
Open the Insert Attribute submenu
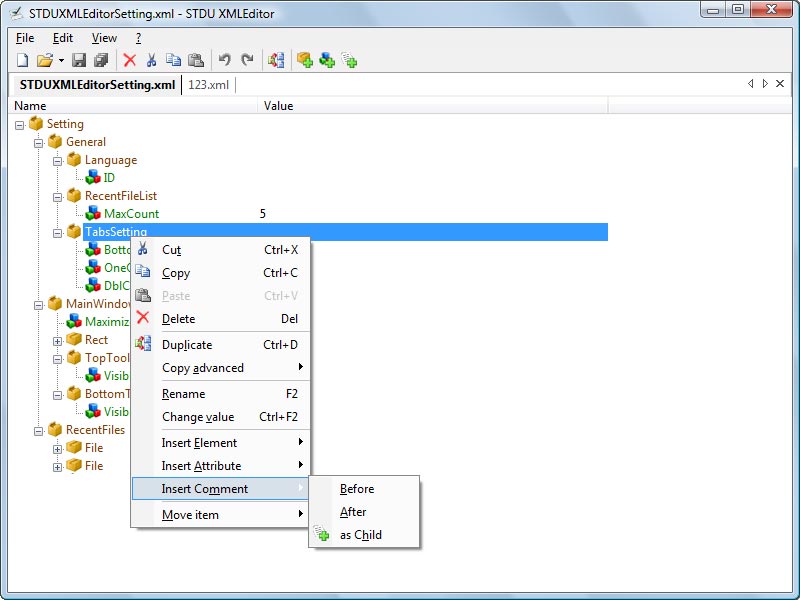pyautogui.click(x=221, y=466)
